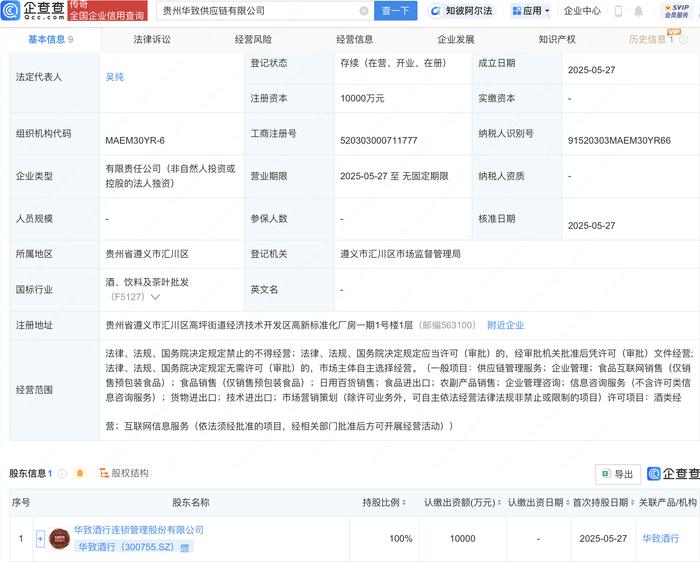Click the 存续（在营、开业、在册）status text
This screenshot has height=563, width=700.
click(393, 63)
